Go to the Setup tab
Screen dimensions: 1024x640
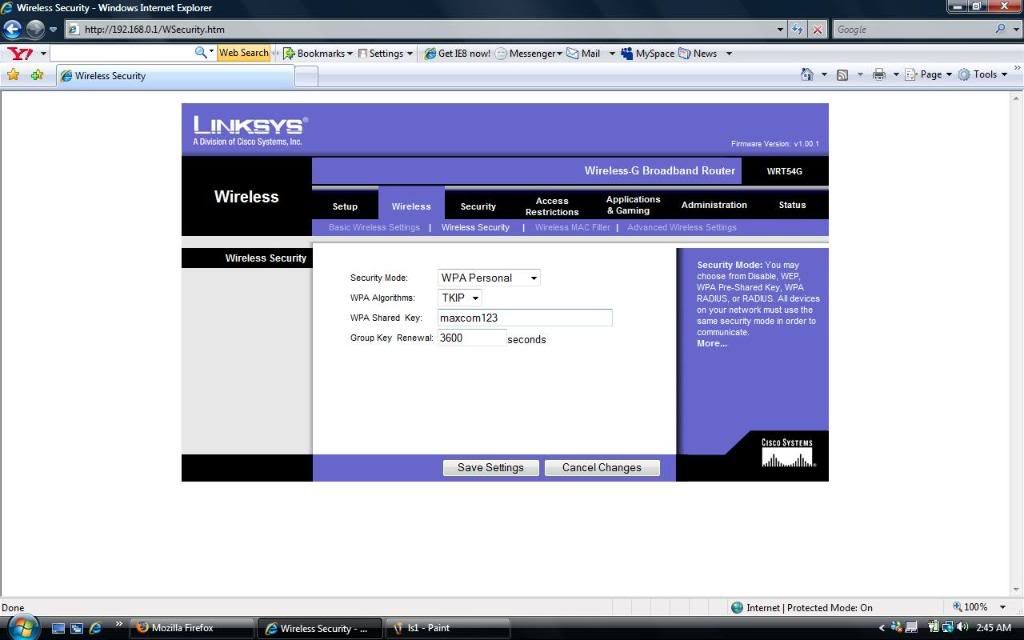[x=345, y=206]
